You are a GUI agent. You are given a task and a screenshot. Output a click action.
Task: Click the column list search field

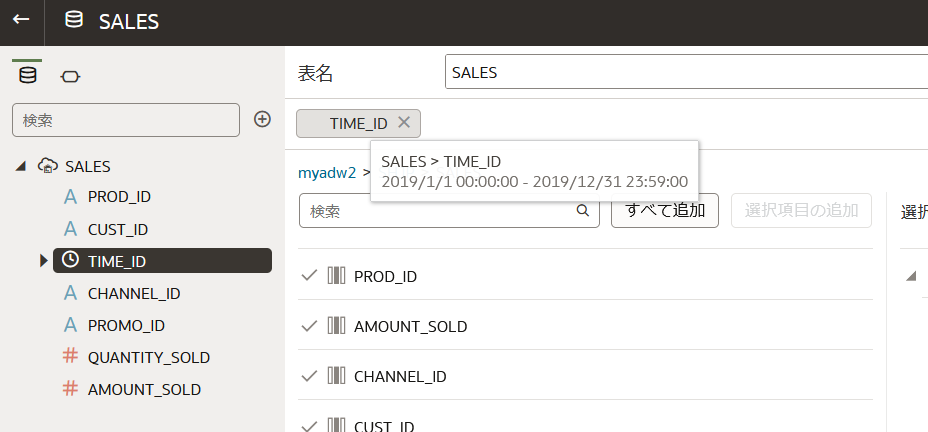click(449, 211)
